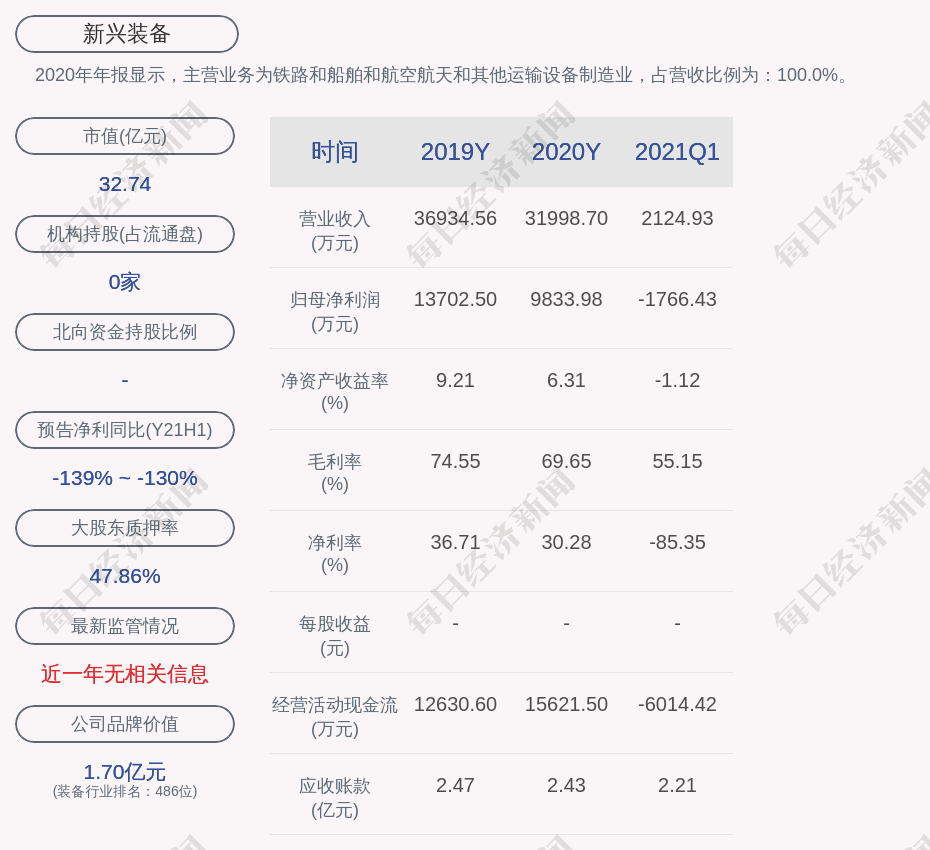
Task: Click the 归母净利润(万元) row label
Action: point(335,311)
